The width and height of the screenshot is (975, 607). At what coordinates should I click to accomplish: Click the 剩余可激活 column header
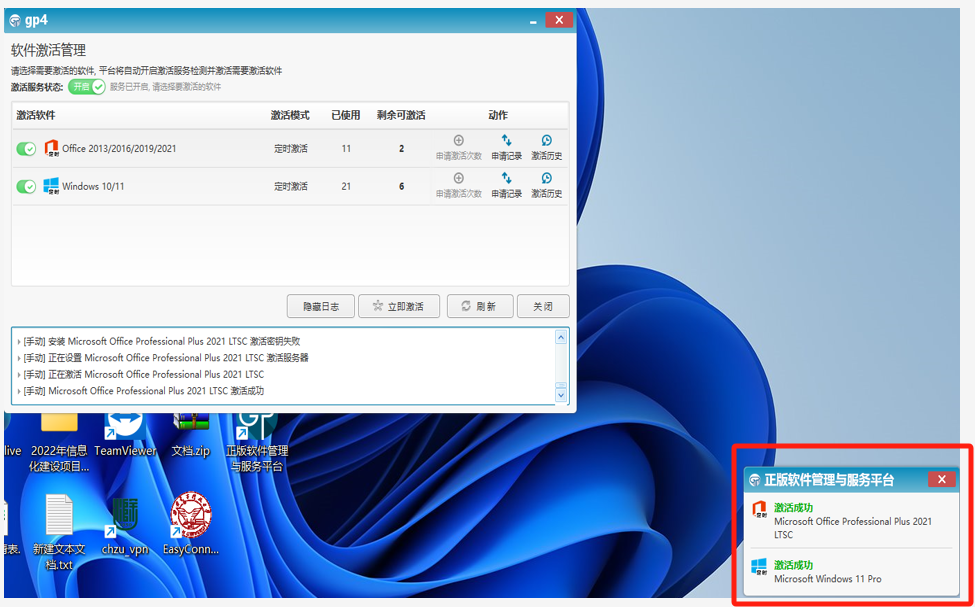click(x=401, y=115)
